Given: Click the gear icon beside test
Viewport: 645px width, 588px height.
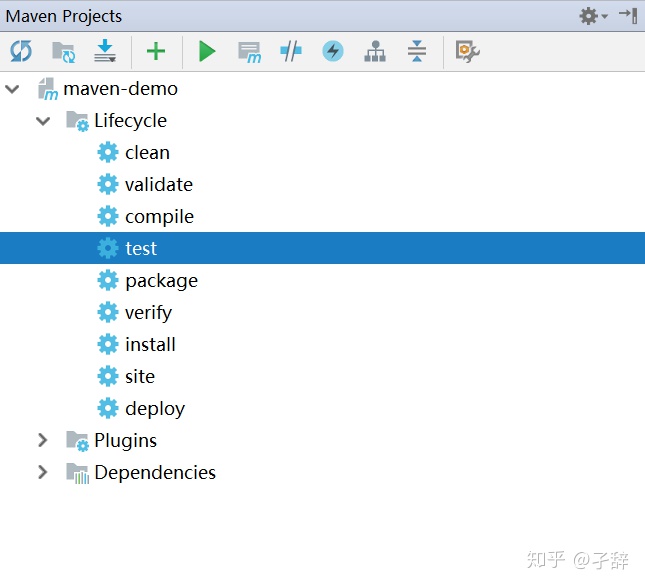Looking at the screenshot, I should (x=108, y=249).
